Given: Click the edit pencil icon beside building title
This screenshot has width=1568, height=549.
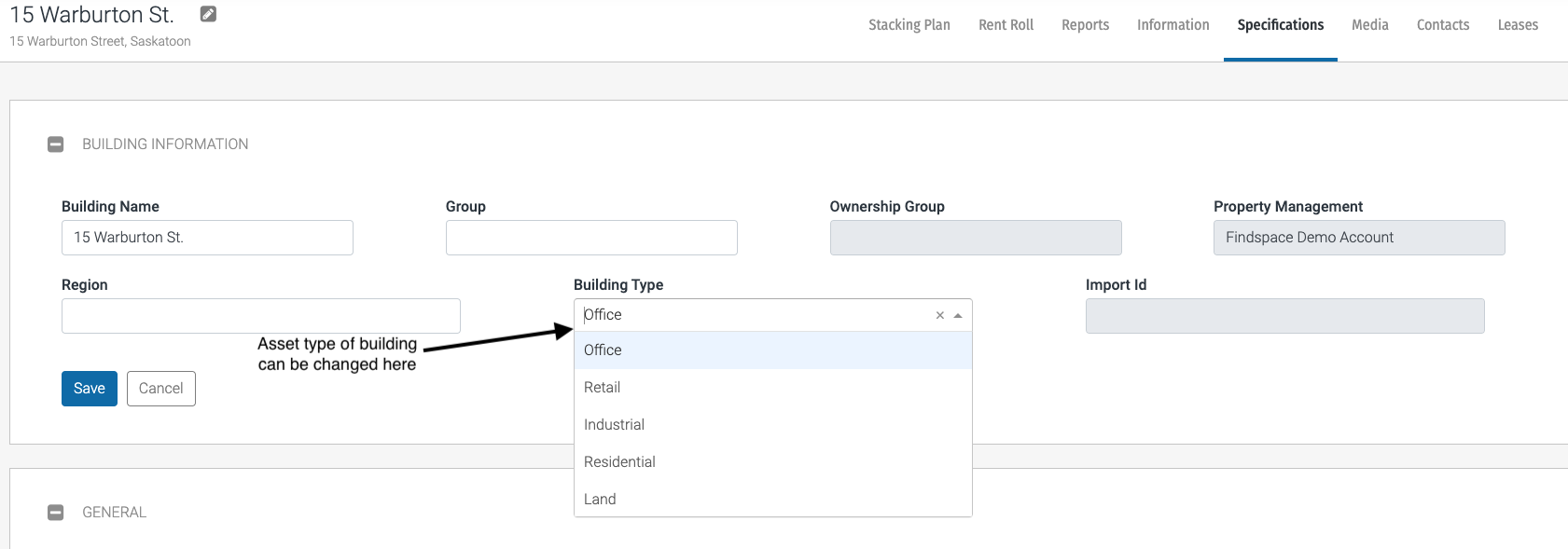Looking at the screenshot, I should 208,14.
